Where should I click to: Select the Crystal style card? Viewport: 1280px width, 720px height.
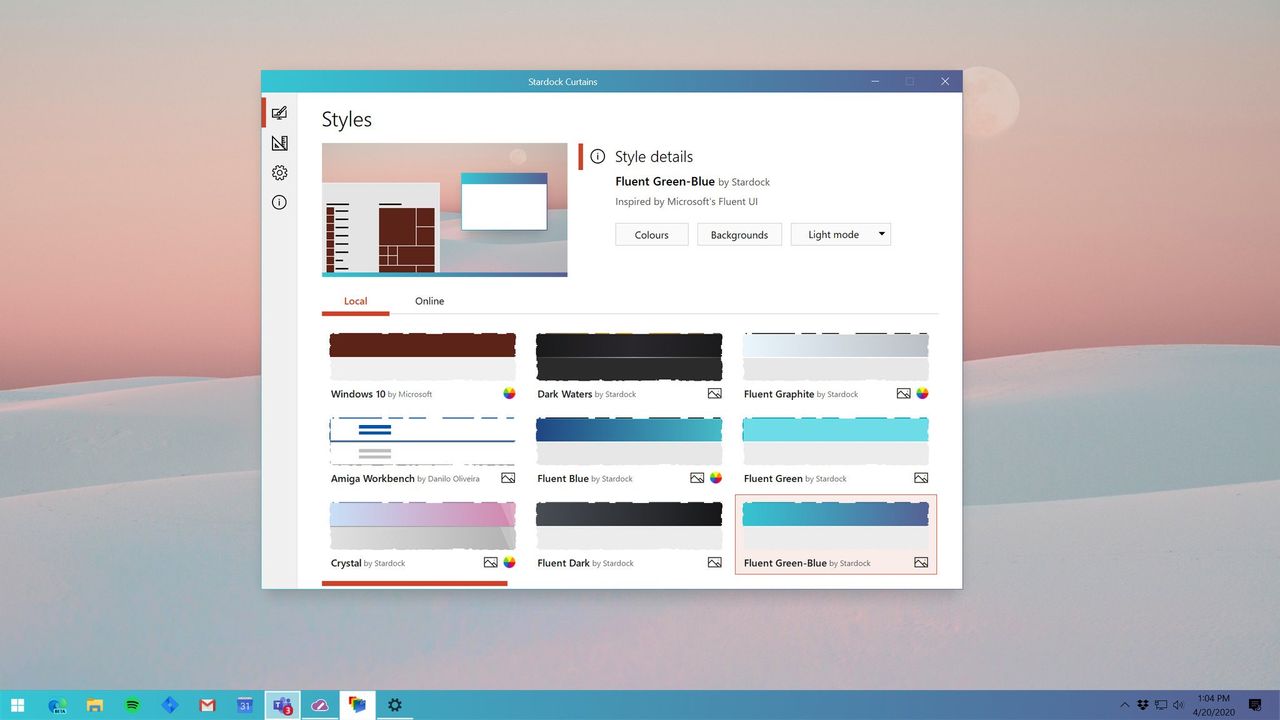(x=422, y=534)
